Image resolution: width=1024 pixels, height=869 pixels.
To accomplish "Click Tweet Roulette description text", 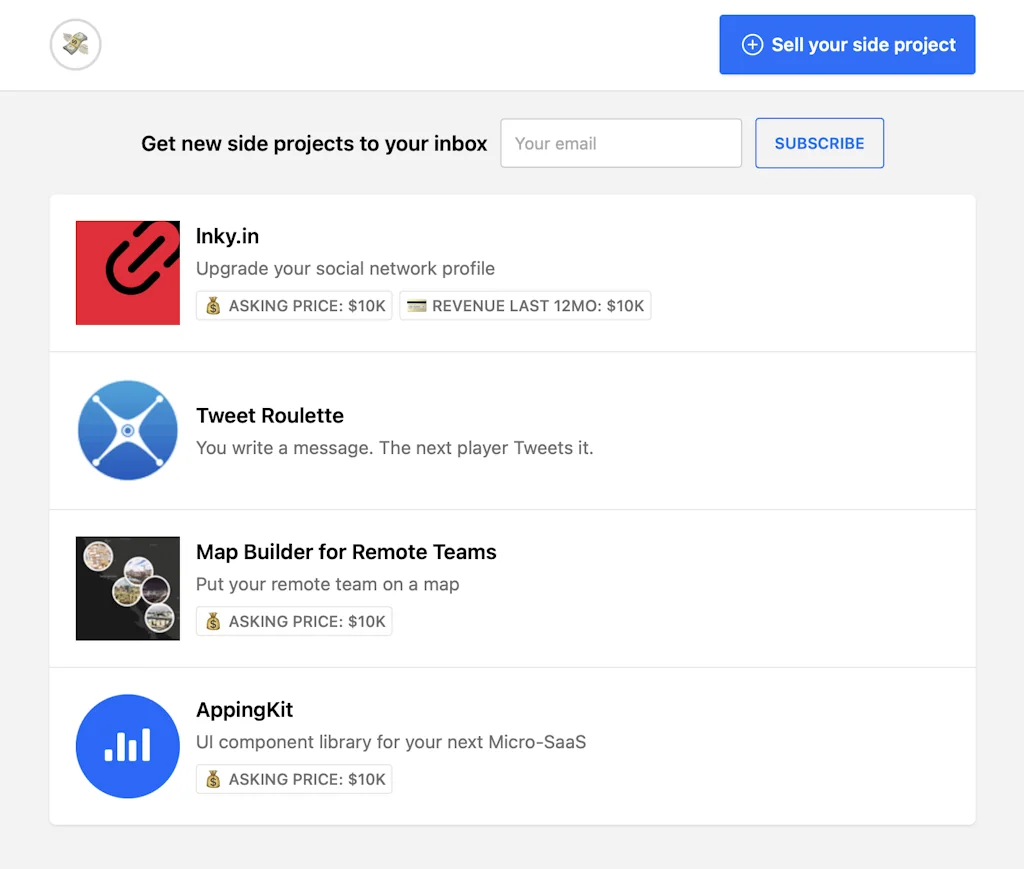I will point(394,448).
